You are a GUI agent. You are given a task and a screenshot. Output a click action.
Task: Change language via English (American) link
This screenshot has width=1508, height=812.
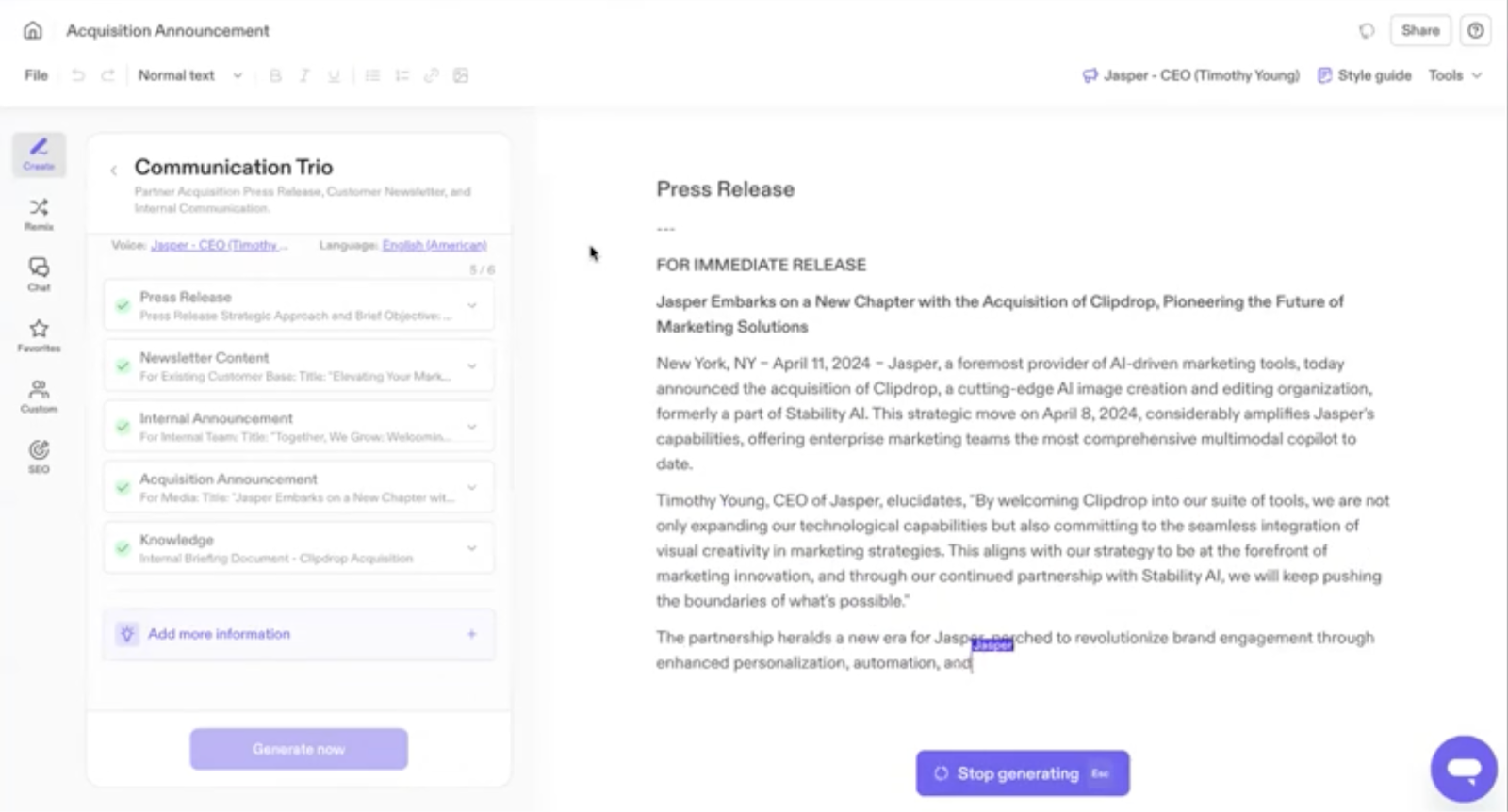pyautogui.click(x=434, y=245)
